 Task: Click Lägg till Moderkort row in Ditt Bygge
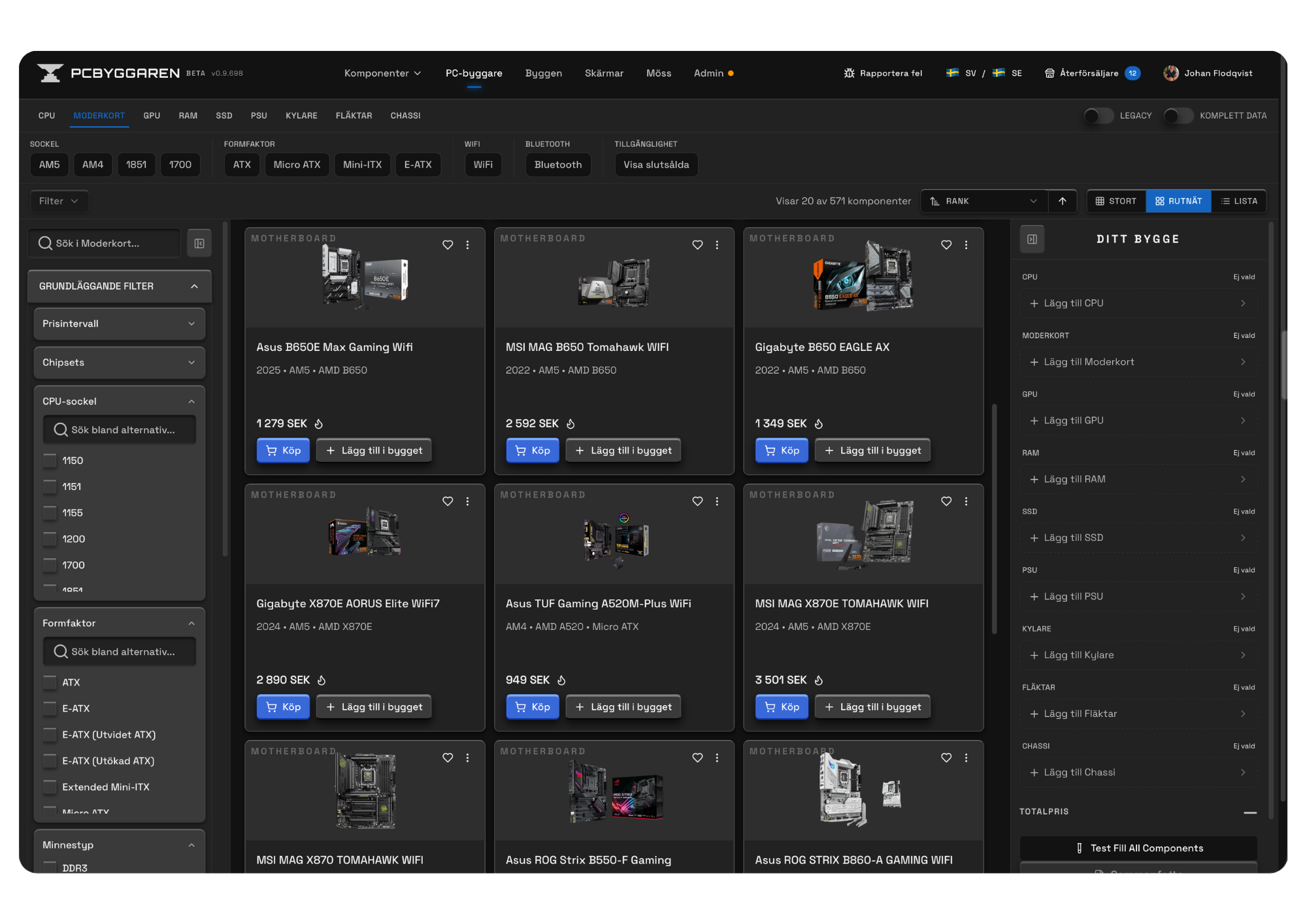pyautogui.click(x=1138, y=362)
